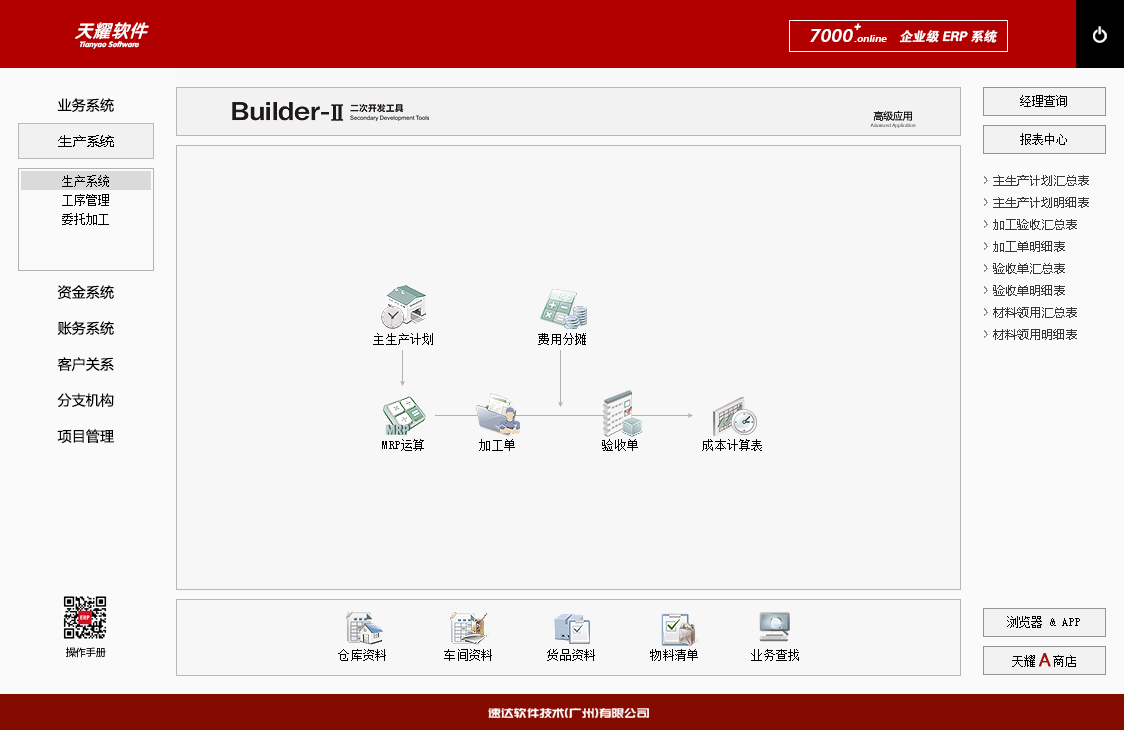Open the 成本计算表 icon
Image resolution: width=1124 pixels, height=730 pixels.
733,416
